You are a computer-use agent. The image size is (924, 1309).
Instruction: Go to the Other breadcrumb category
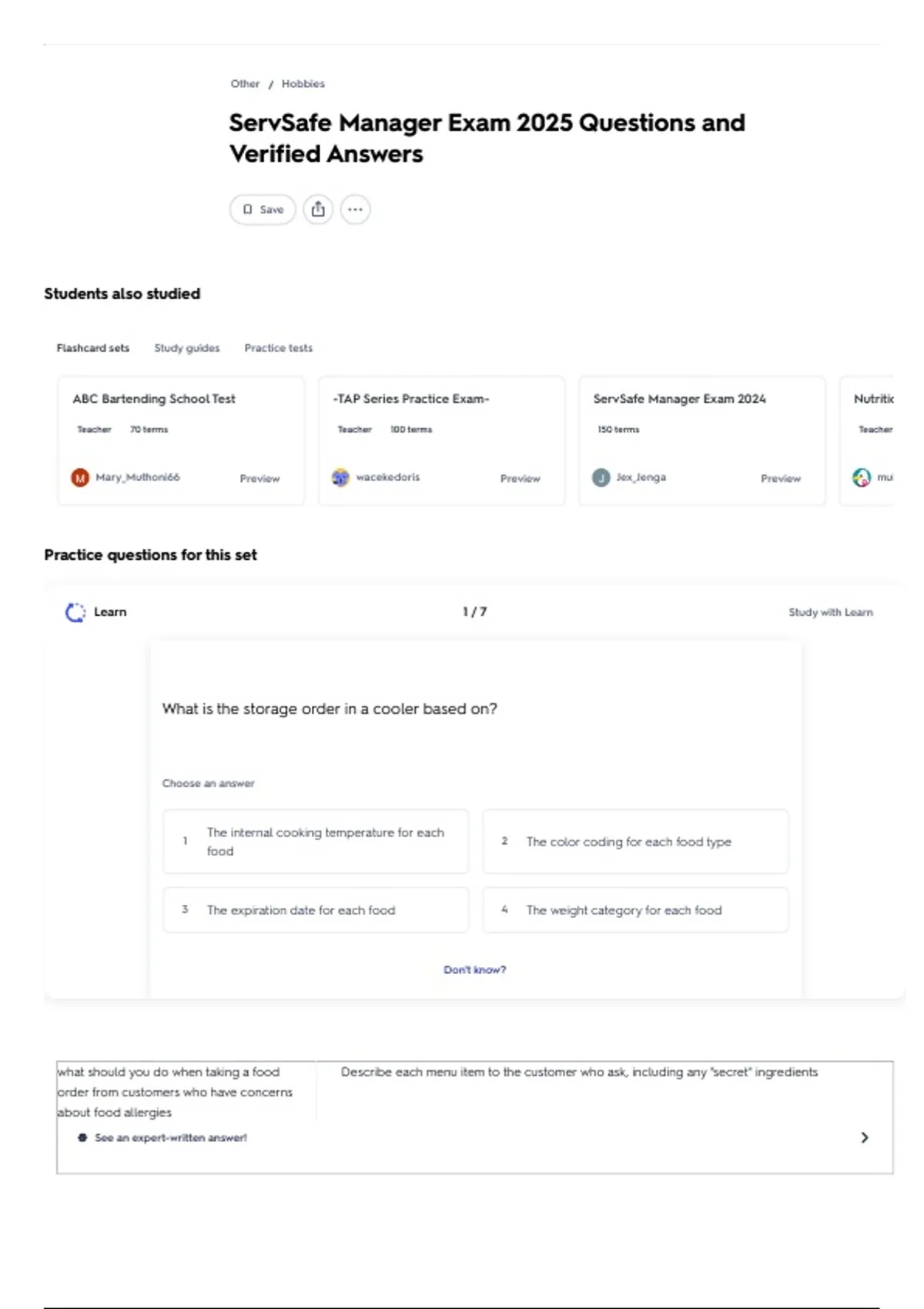coord(245,83)
